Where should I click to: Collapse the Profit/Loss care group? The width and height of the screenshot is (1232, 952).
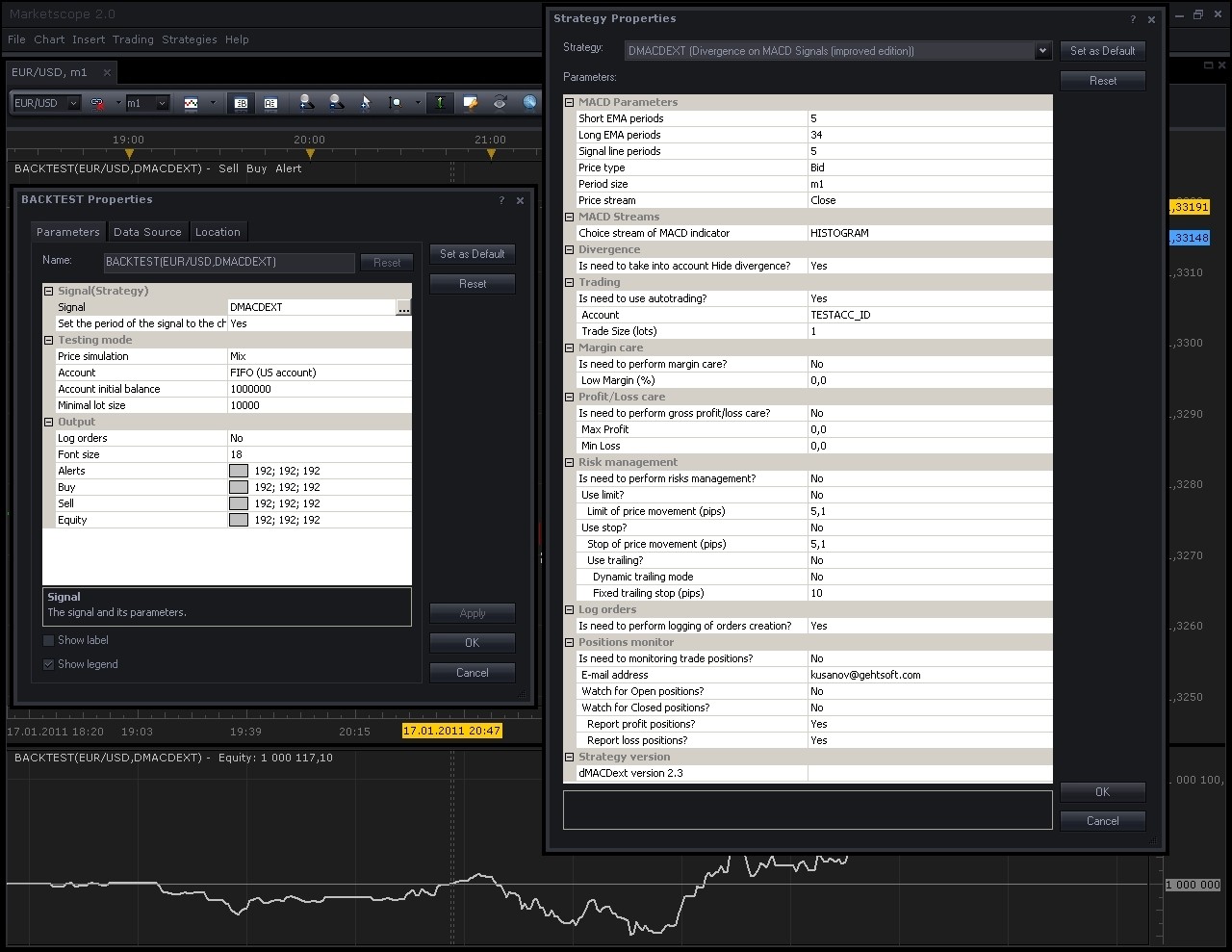tap(570, 397)
